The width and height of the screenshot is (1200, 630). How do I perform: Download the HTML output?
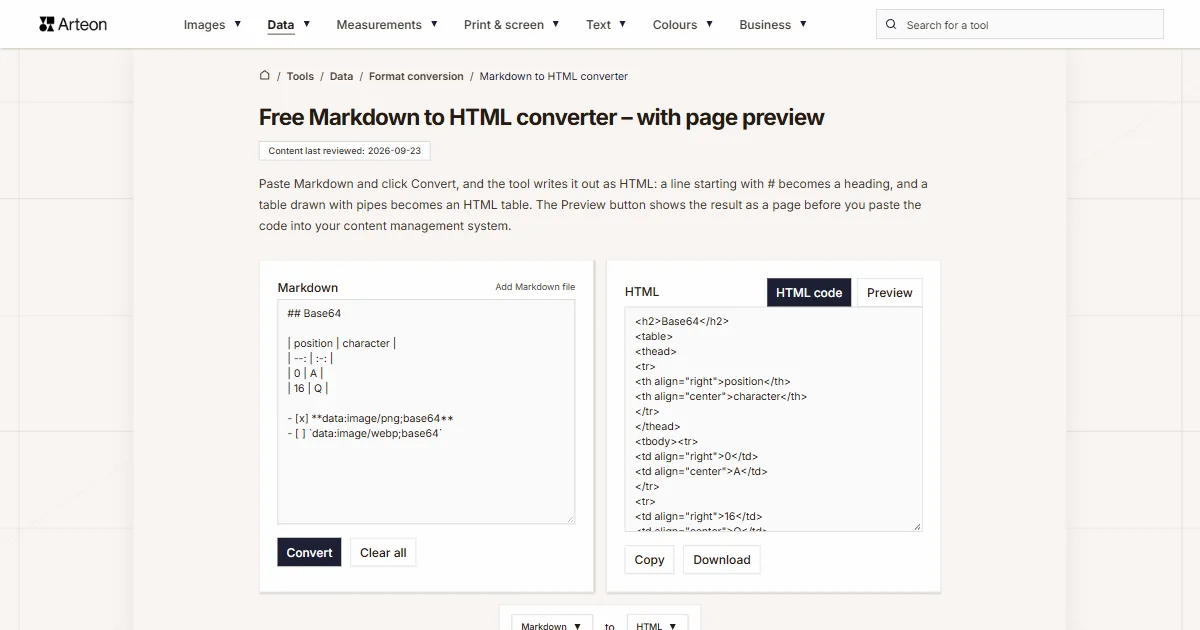[x=722, y=559]
